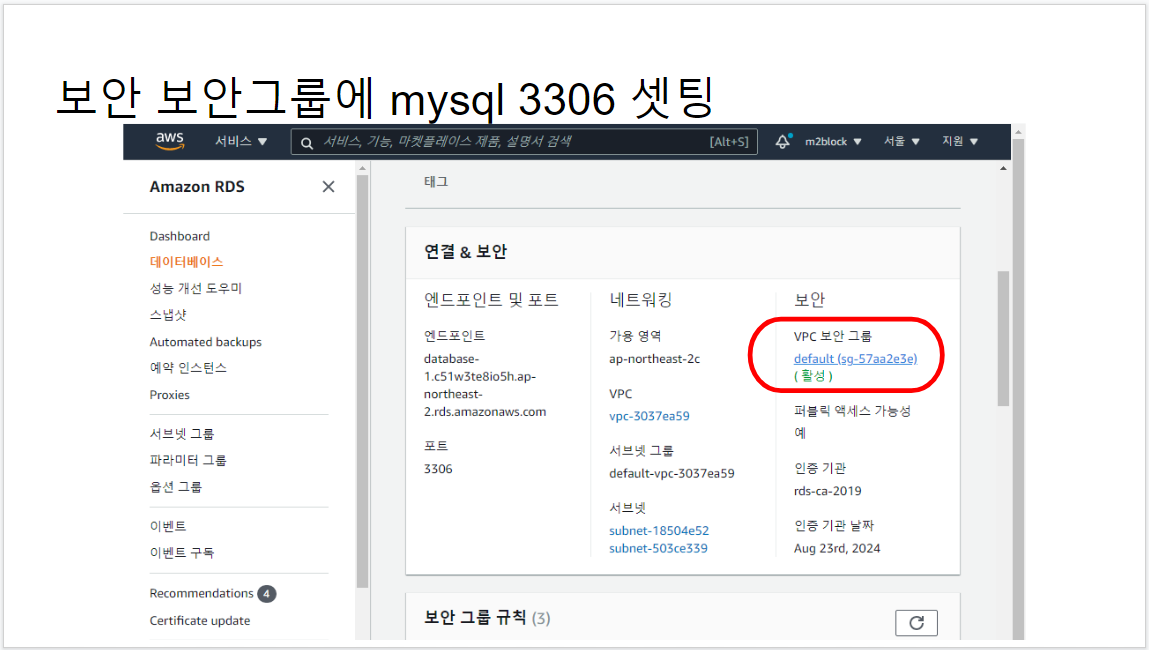Viewport: 1149px width, 650px height.
Task: Refresh the 보안 그룹 규칙 list
Action: coord(916,623)
